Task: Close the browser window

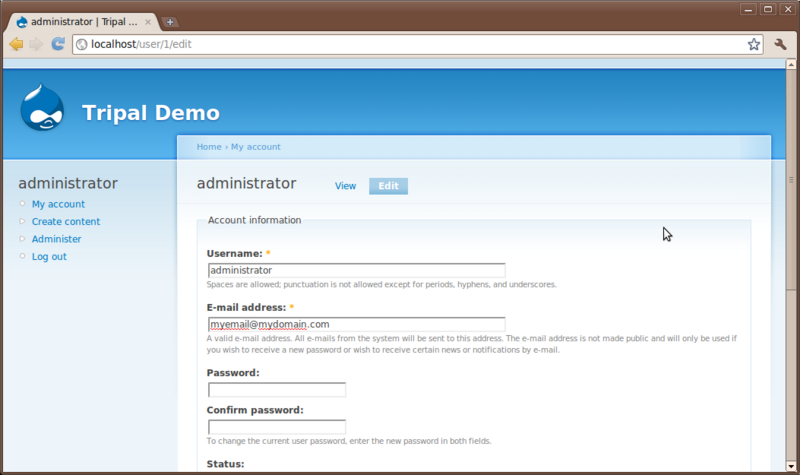Action: tap(788, 9)
